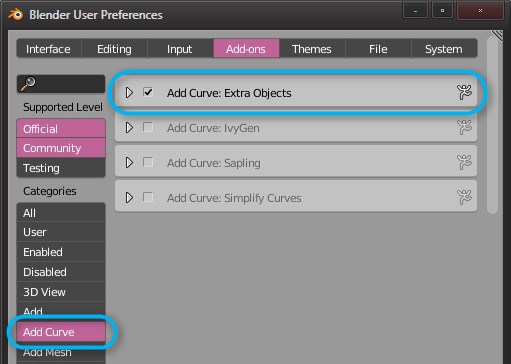
Task: Expand Add Curve: IvyGen details
Action: click(x=129, y=128)
